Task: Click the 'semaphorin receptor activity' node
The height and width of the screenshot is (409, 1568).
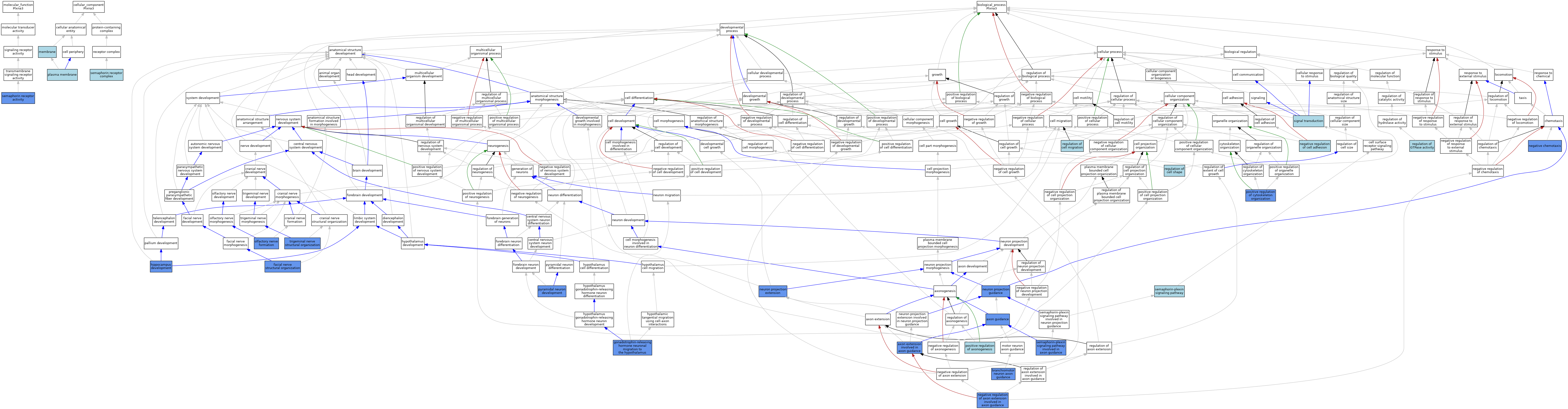Action: [18, 98]
